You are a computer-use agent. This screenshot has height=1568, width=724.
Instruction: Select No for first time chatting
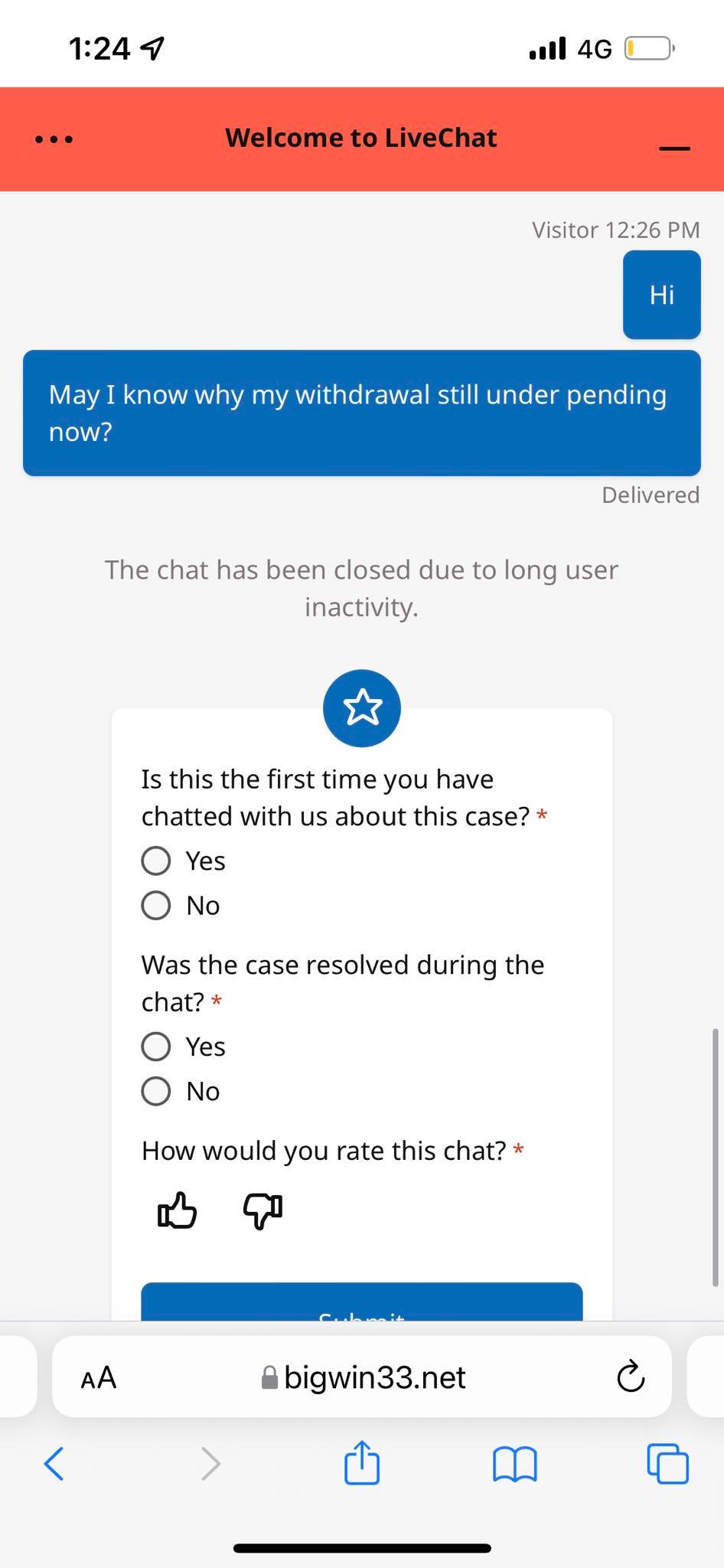click(x=156, y=905)
